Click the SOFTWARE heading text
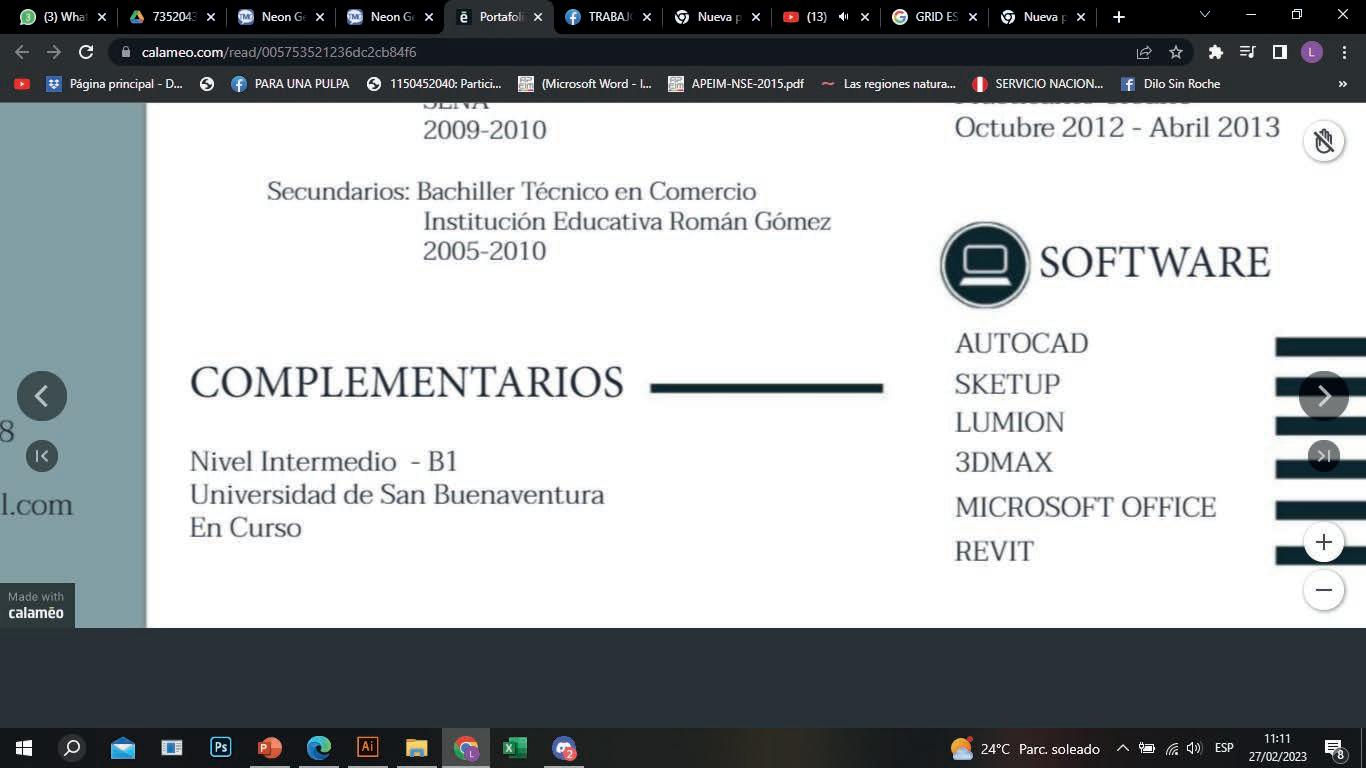 pos(1154,263)
